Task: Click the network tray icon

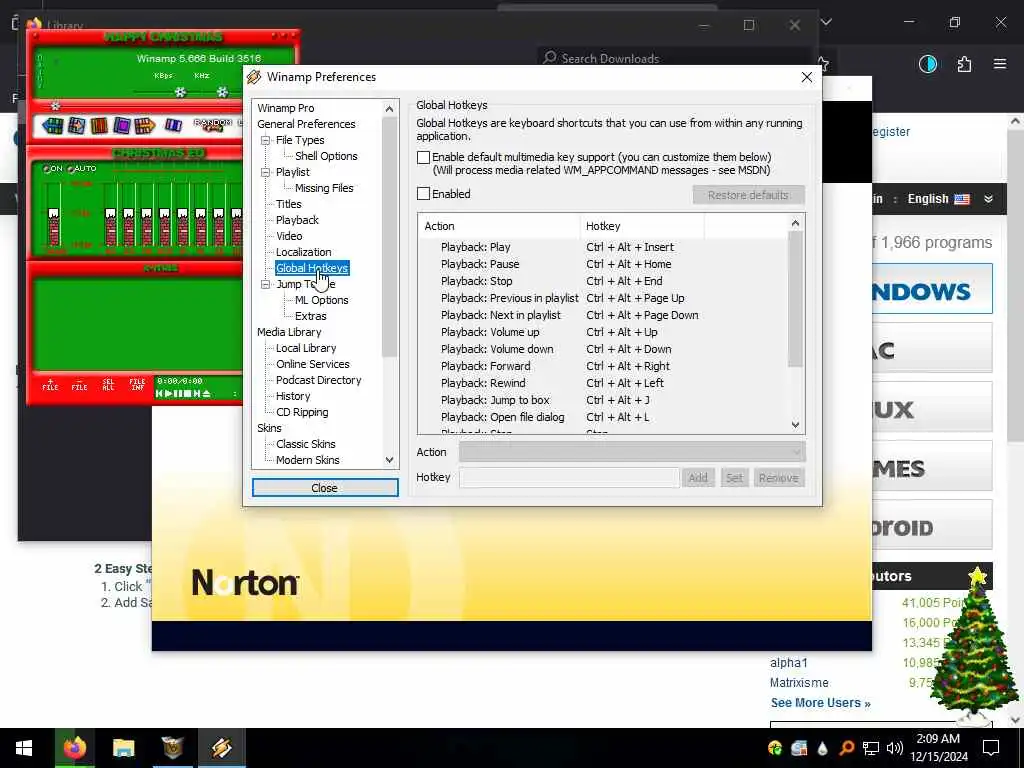Action: pos(871,748)
